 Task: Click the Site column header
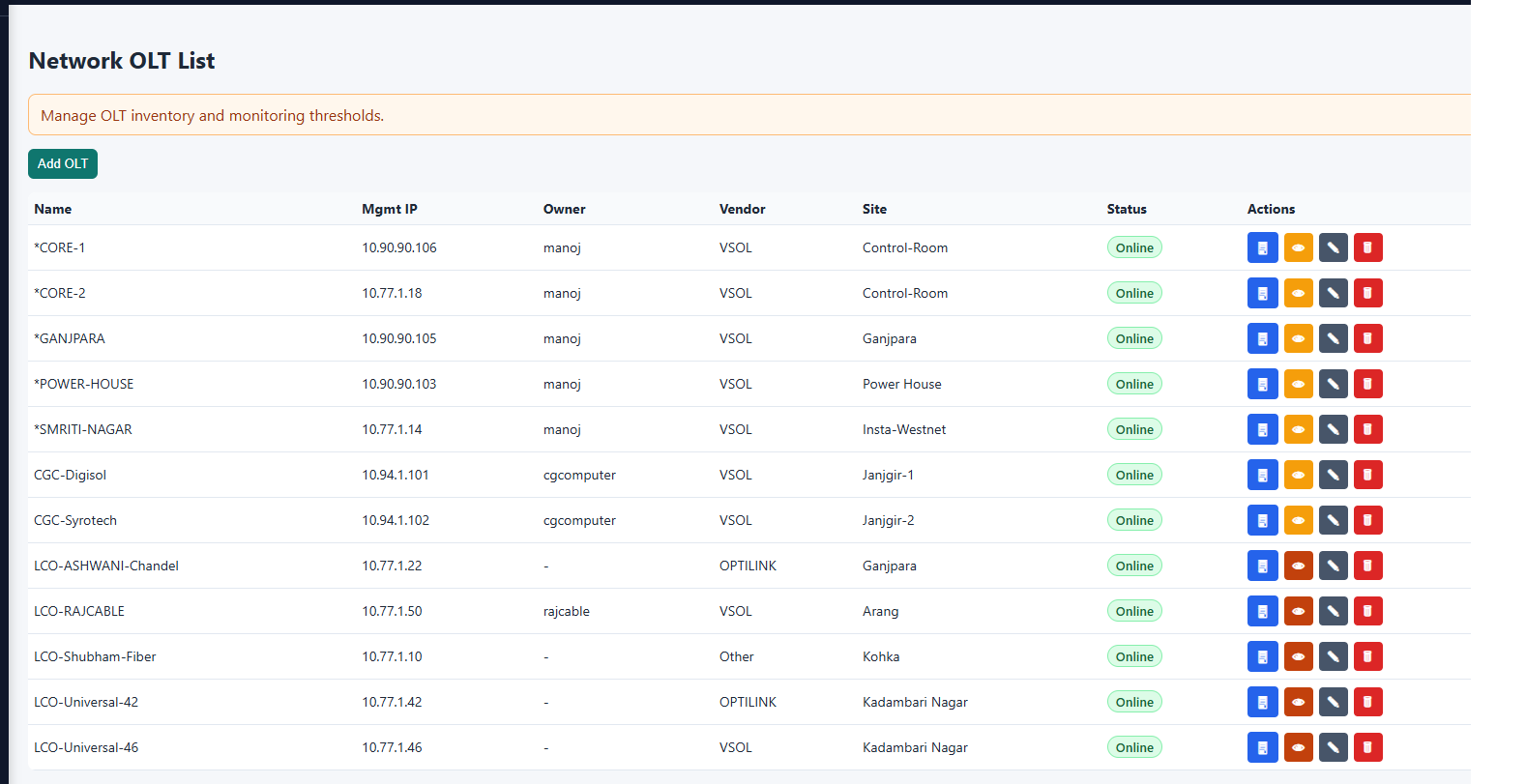pyautogui.click(x=875, y=209)
